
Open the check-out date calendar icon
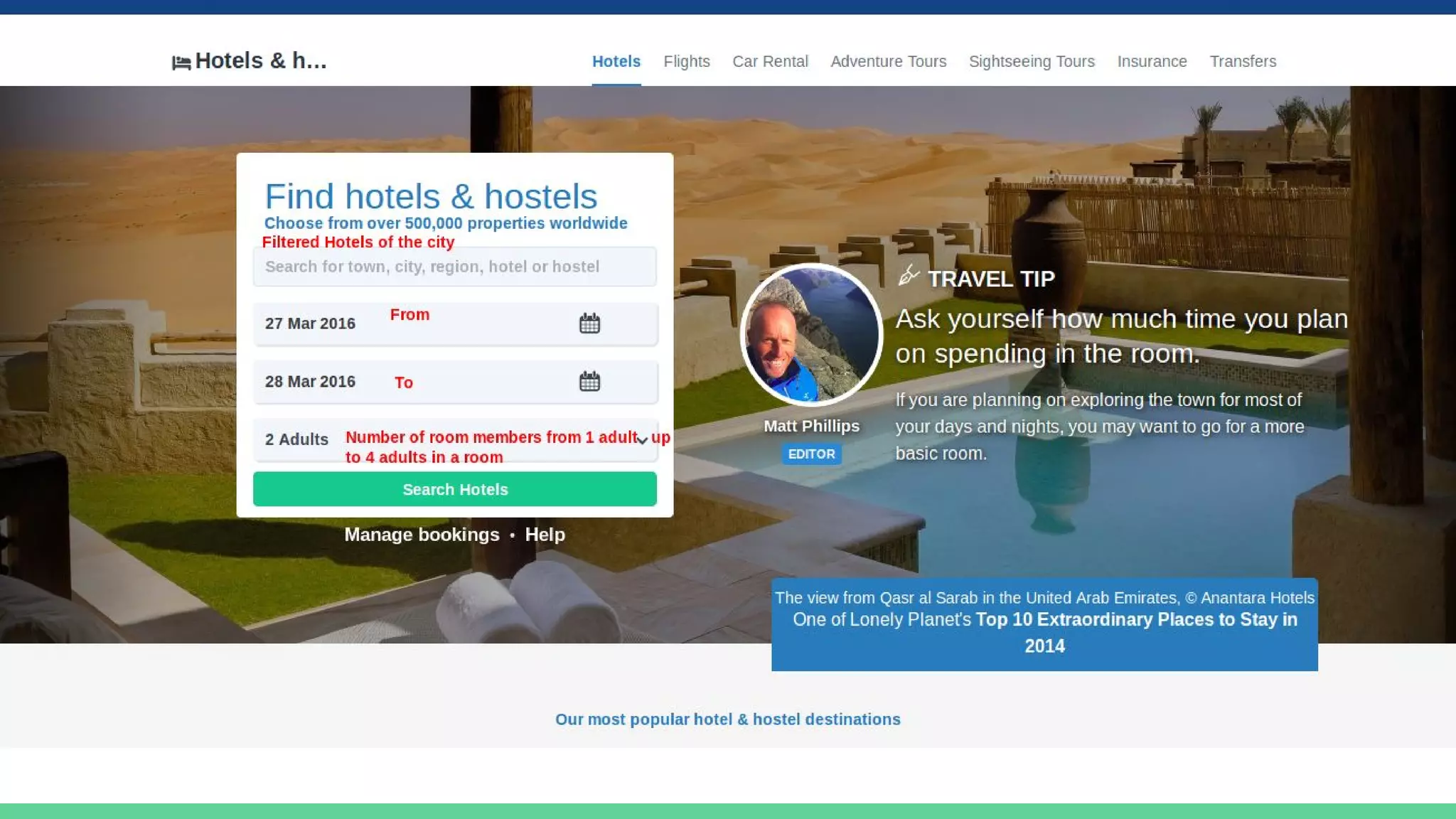589,382
